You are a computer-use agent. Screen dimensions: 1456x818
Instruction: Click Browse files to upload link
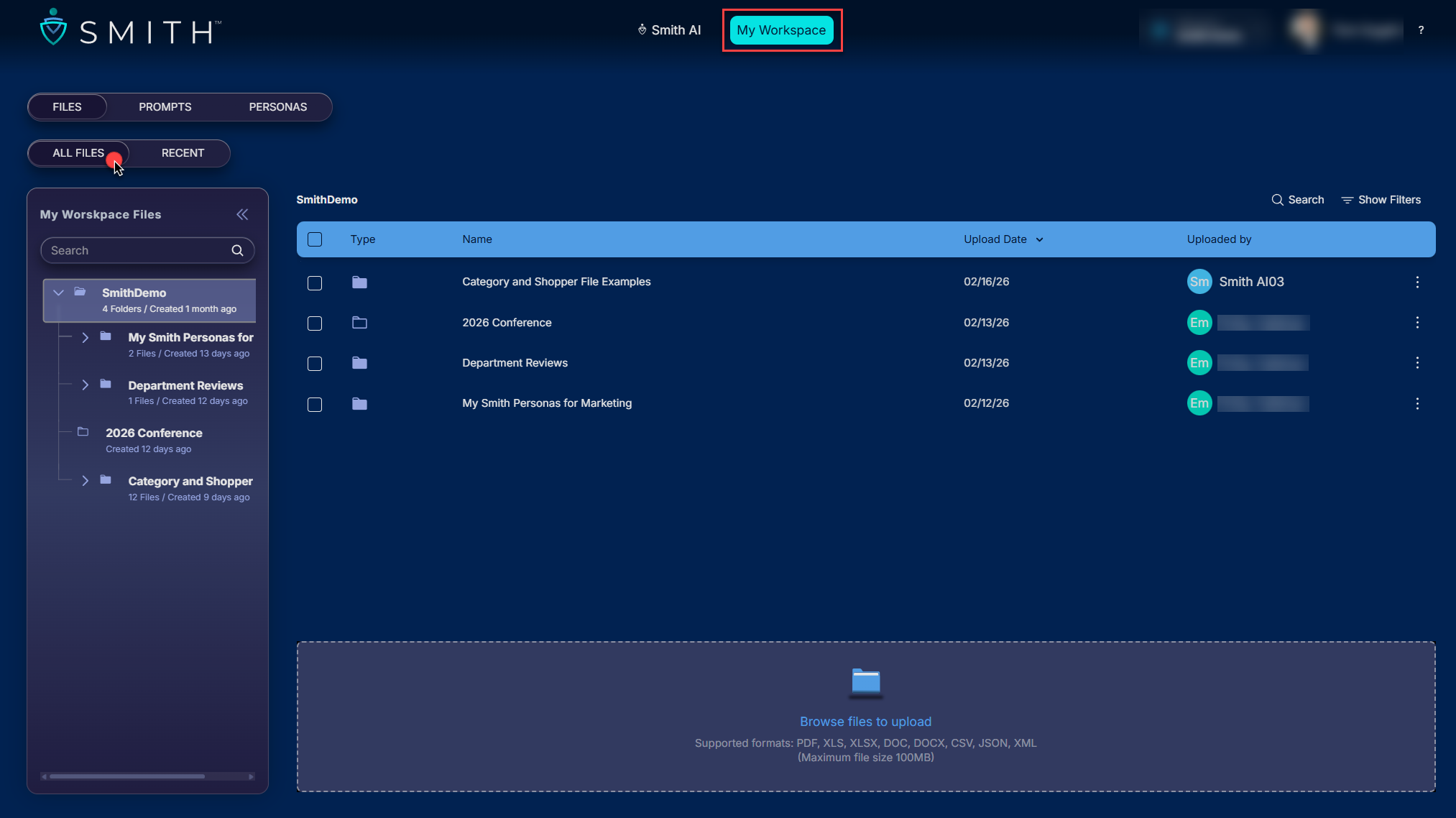865,721
